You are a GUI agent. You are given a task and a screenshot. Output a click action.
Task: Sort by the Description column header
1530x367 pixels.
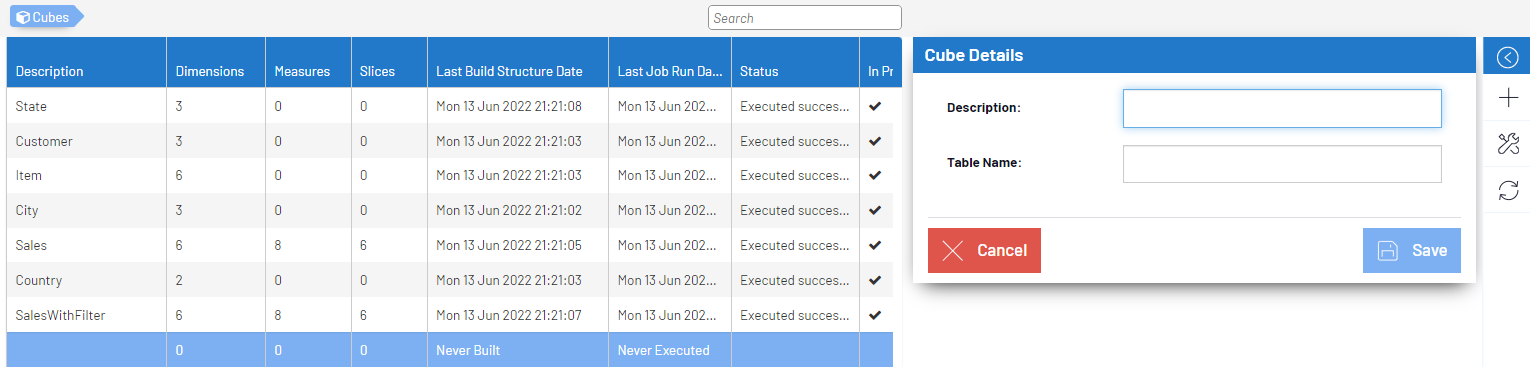coord(50,71)
